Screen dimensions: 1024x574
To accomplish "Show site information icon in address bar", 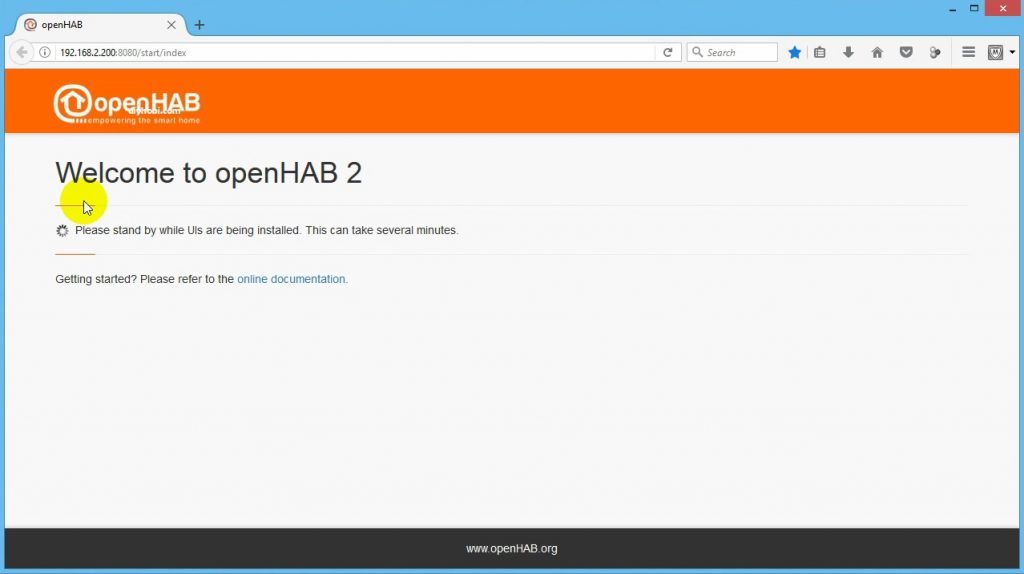I will (44, 52).
